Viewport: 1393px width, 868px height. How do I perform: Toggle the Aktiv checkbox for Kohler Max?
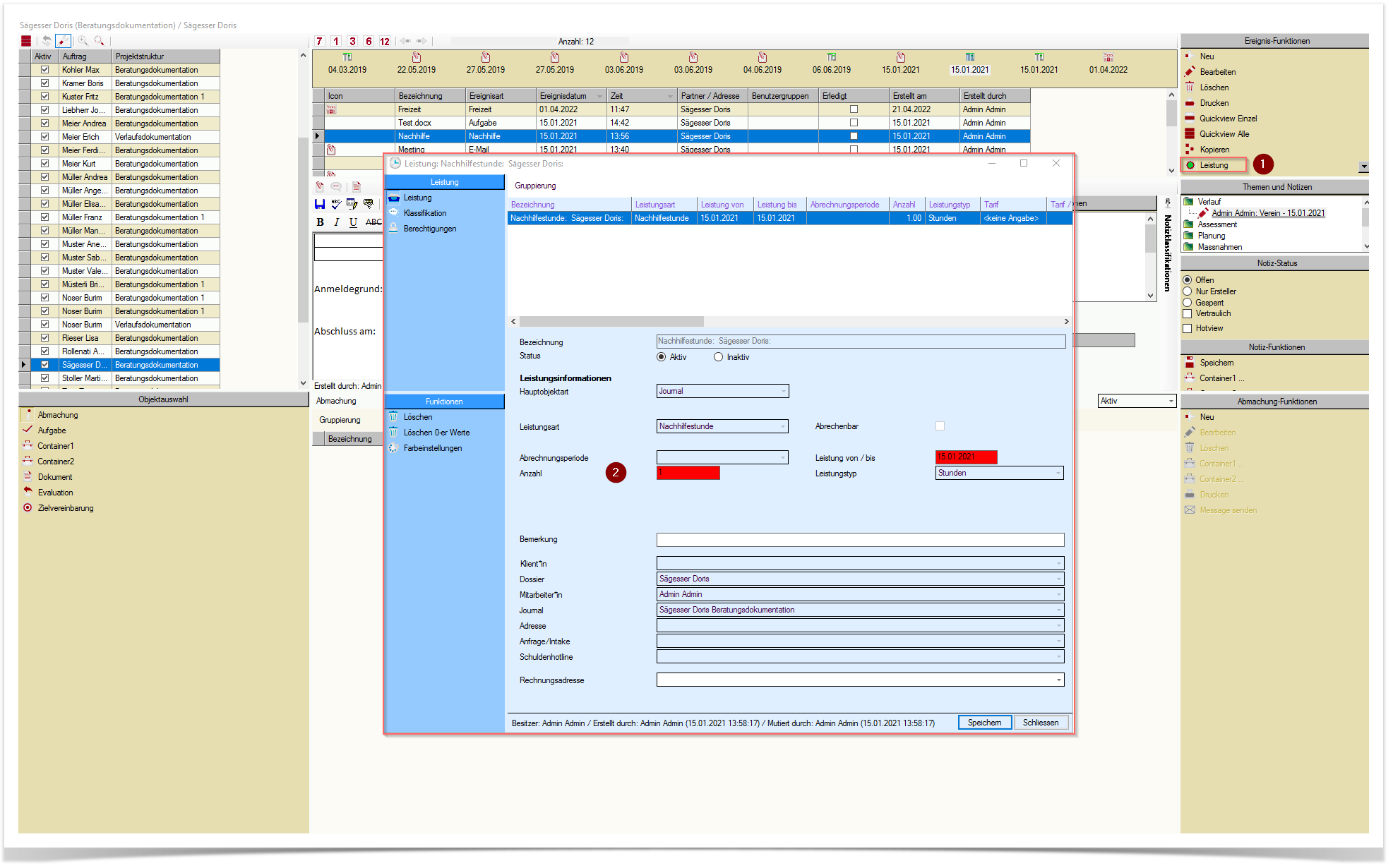tap(44, 70)
